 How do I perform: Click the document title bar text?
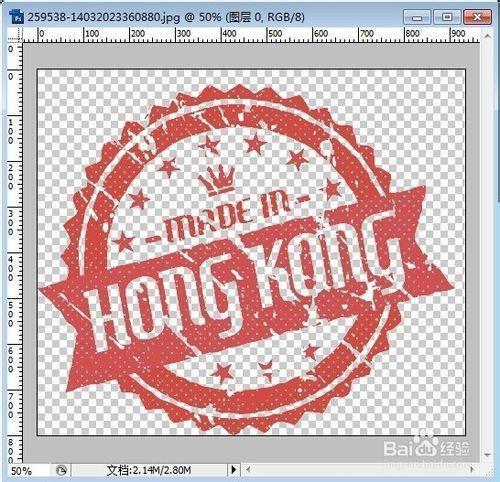(x=166, y=17)
